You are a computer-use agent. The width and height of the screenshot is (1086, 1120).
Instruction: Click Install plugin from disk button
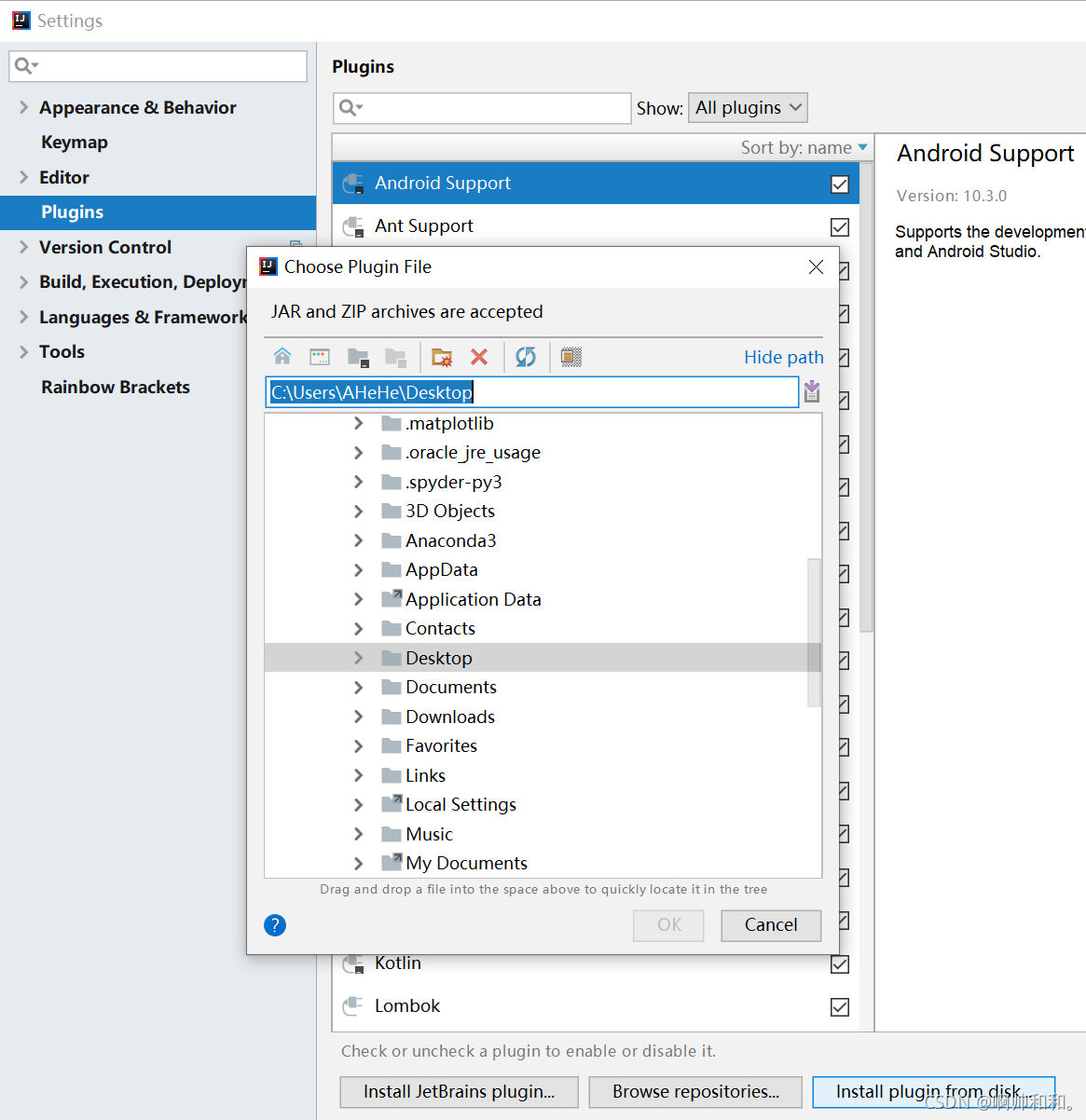[933, 1092]
